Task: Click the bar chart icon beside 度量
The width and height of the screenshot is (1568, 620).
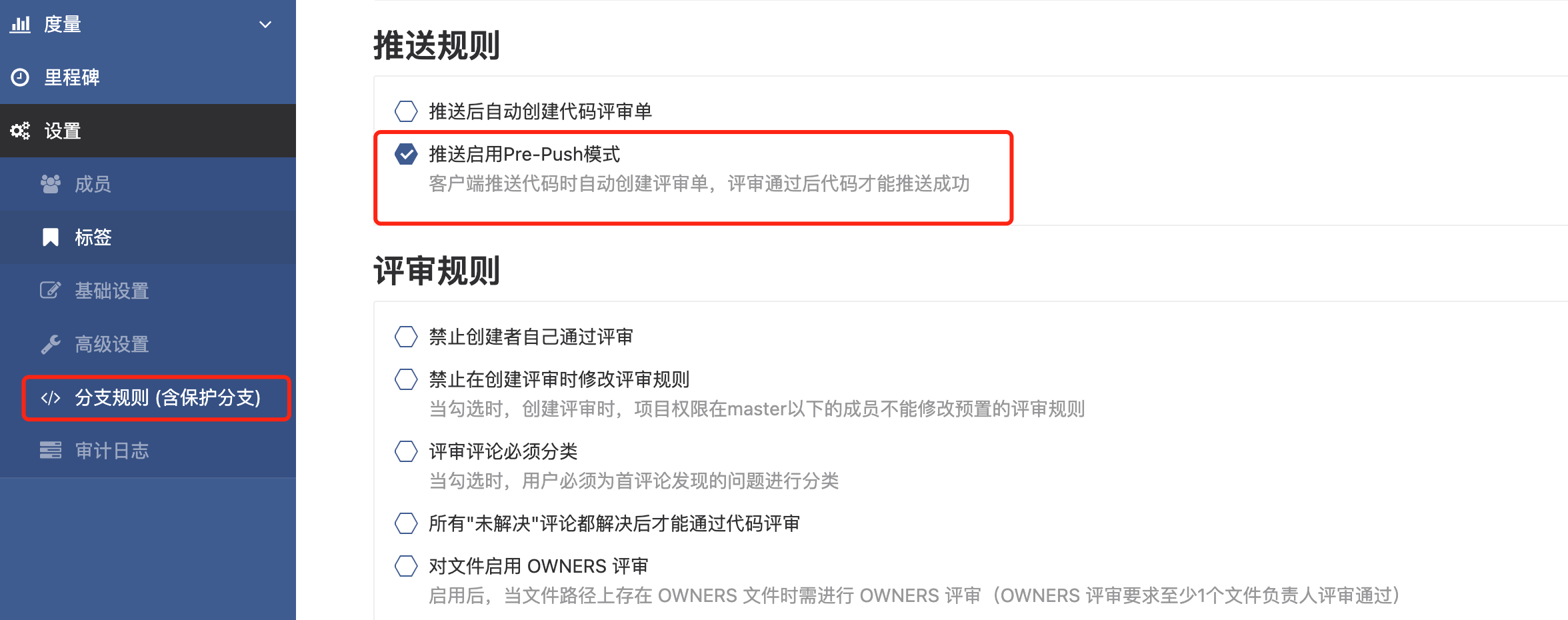Action: pyautogui.click(x=20, y=25)
